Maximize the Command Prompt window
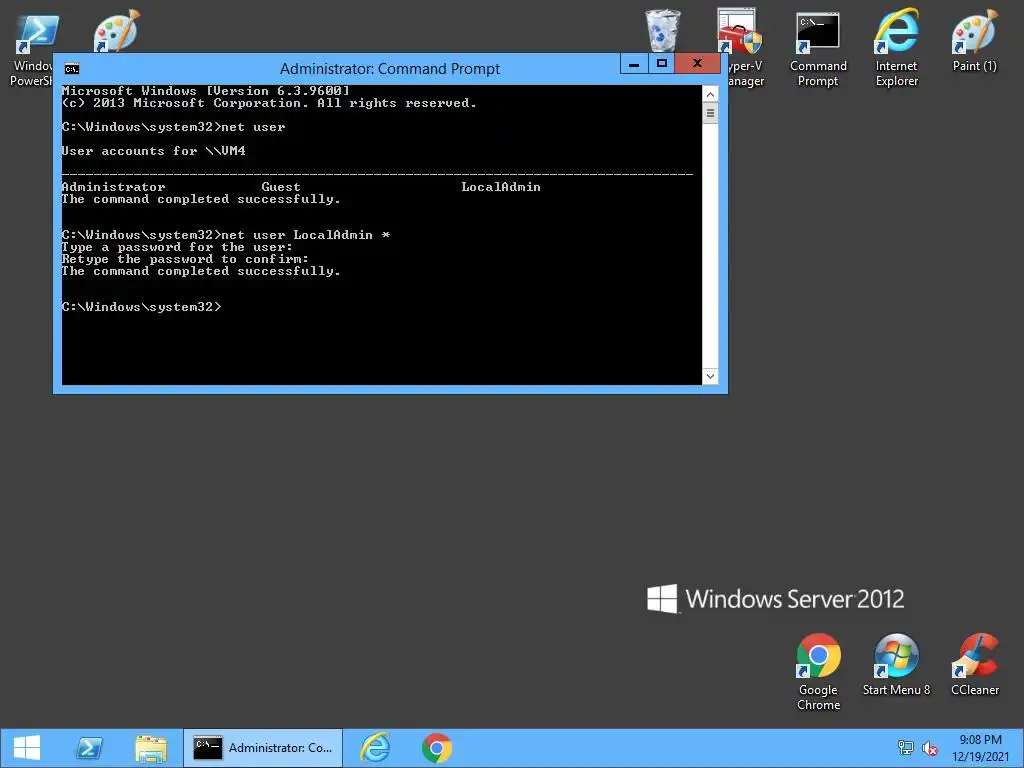The height and width of the screenshot is (768, 1024). click(x=662, y=64)
